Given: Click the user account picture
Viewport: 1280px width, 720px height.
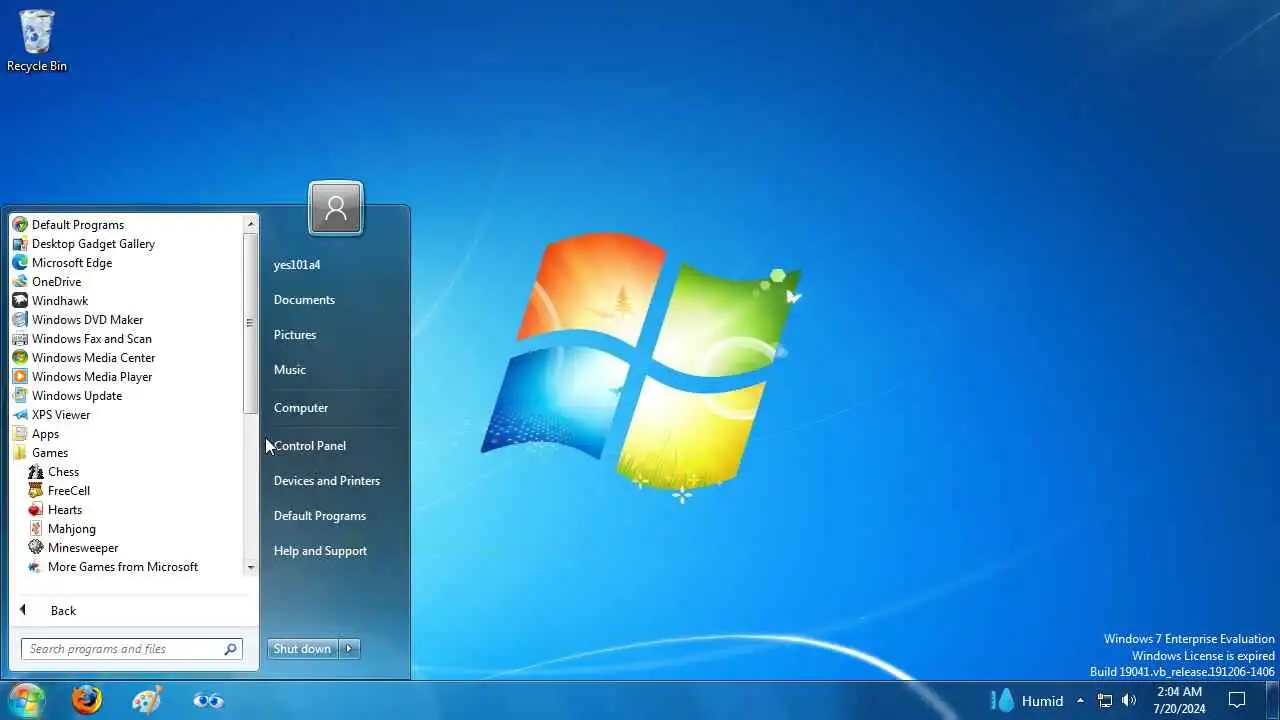Looking at the screenshot, I should 336,208.
